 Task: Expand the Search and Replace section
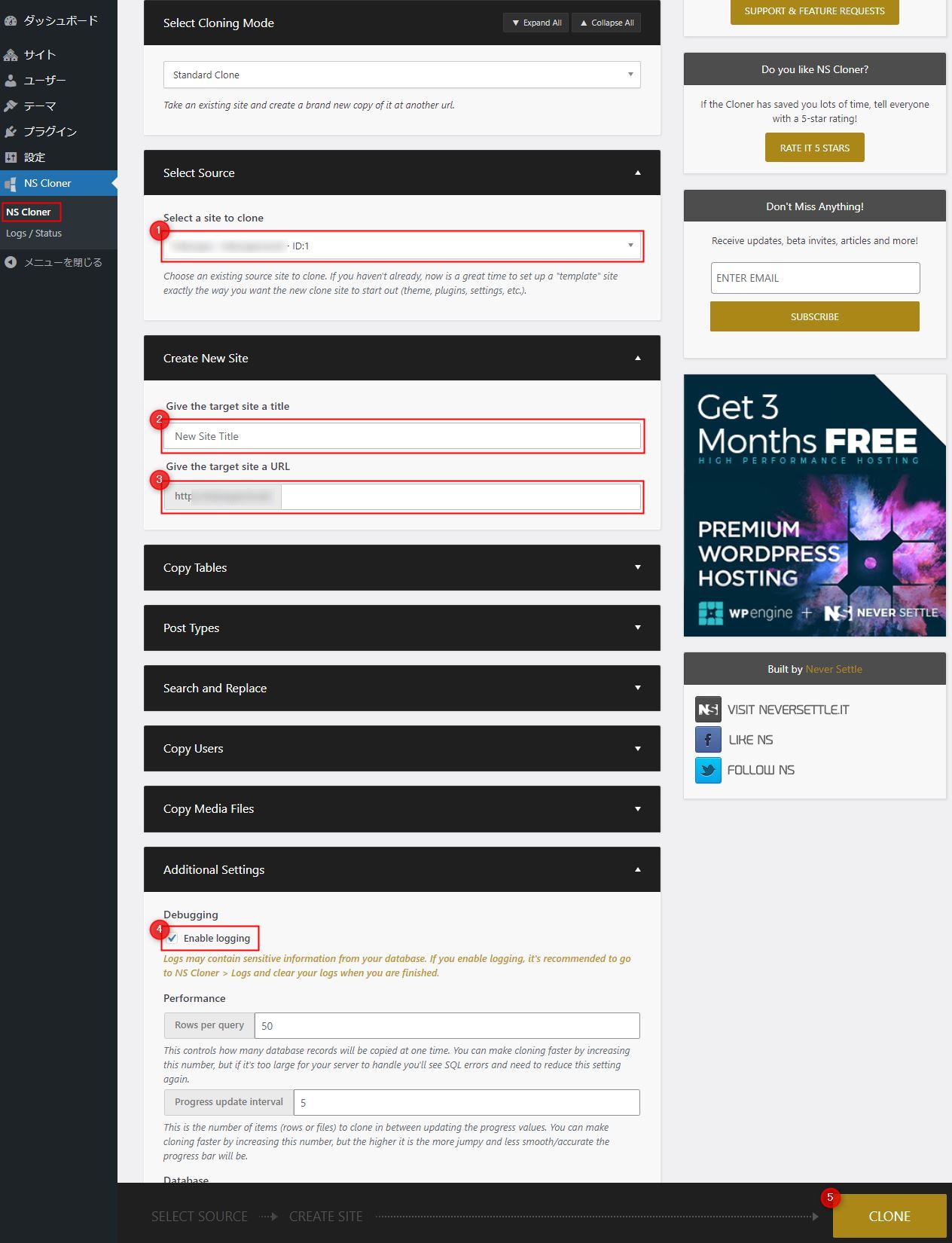[x=401, y=688]
